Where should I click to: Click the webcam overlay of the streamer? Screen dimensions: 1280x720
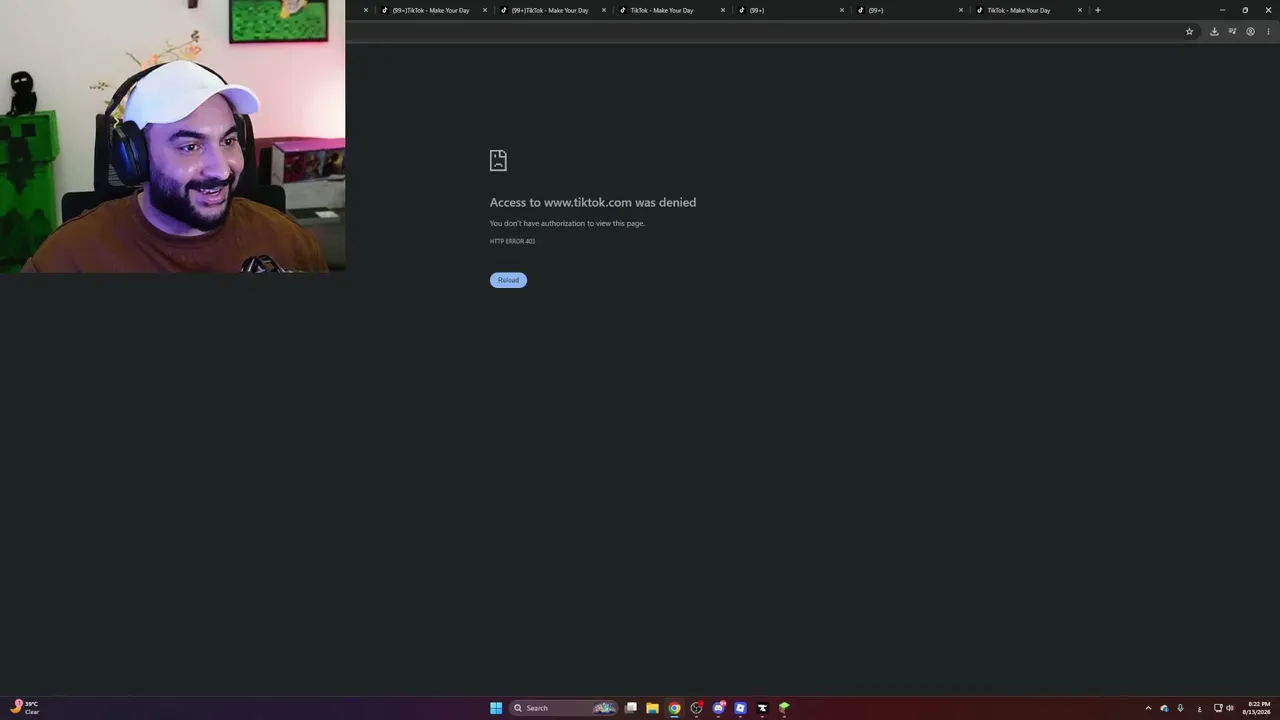[x=172, y=136]
